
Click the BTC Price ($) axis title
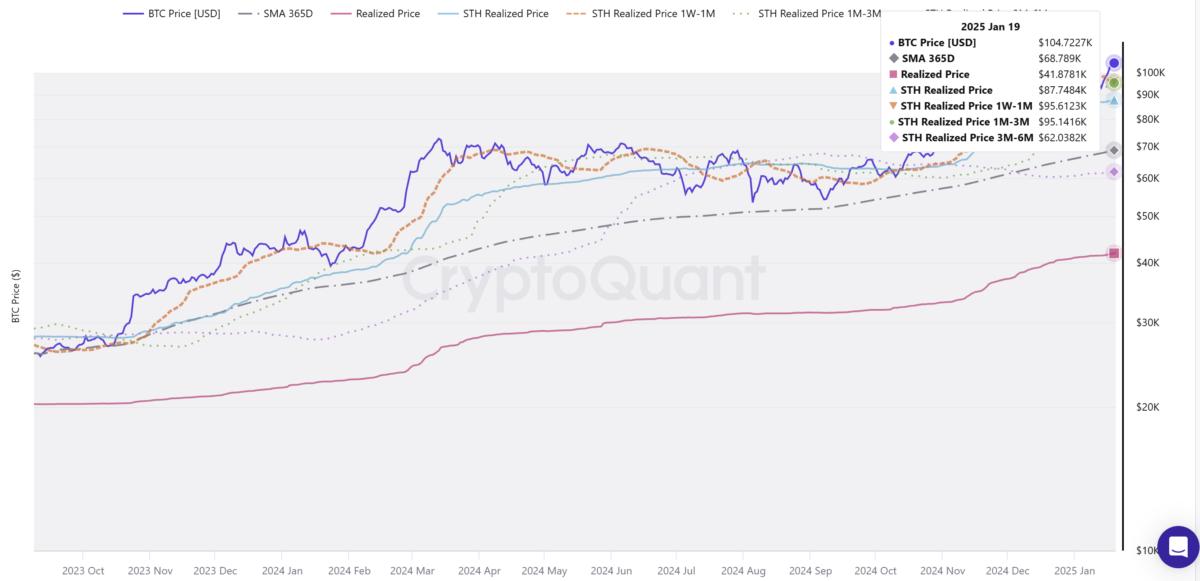[x=15, y=296]
